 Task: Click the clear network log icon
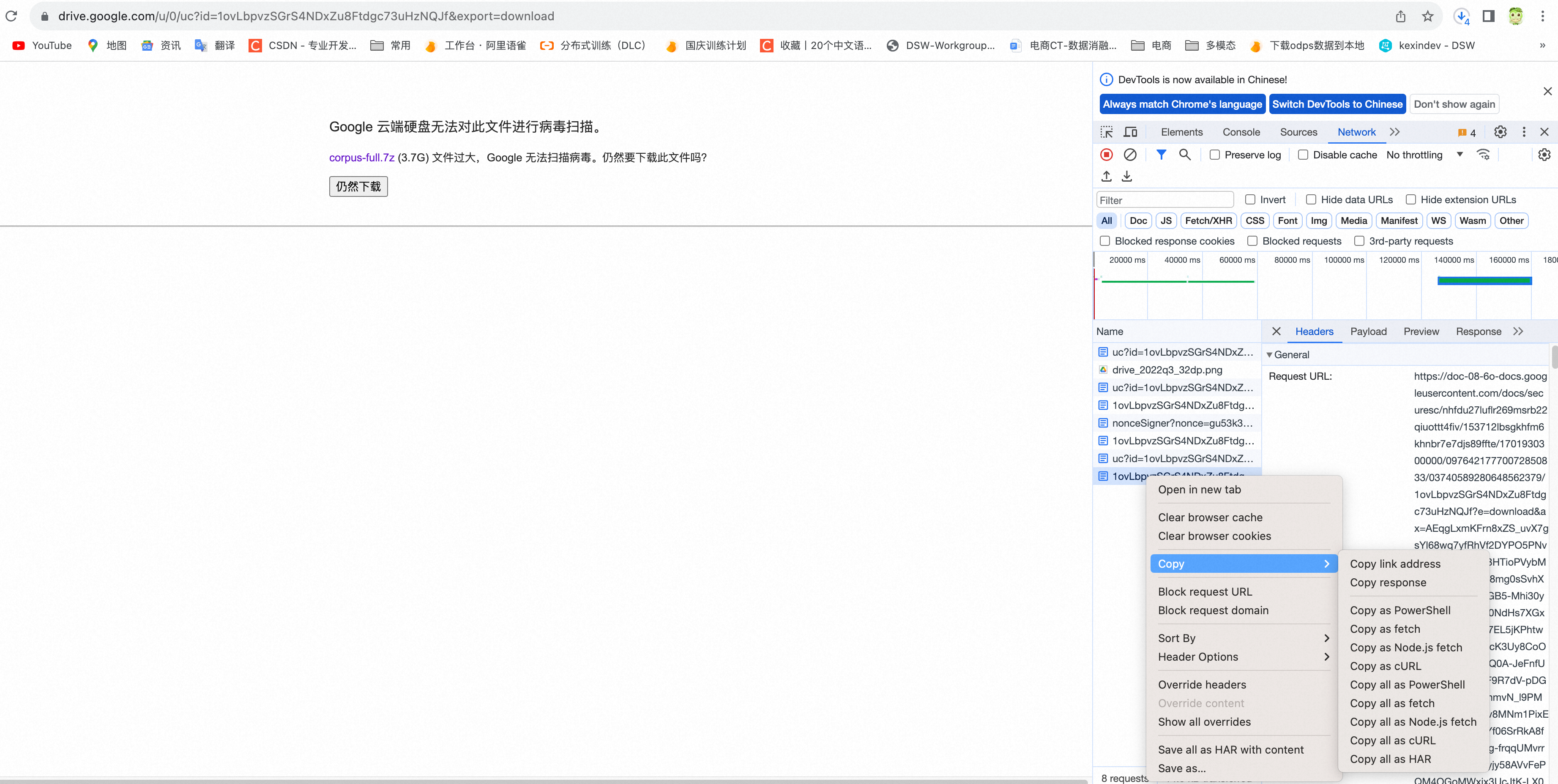pyautogui.click(x=1130, y=155)
